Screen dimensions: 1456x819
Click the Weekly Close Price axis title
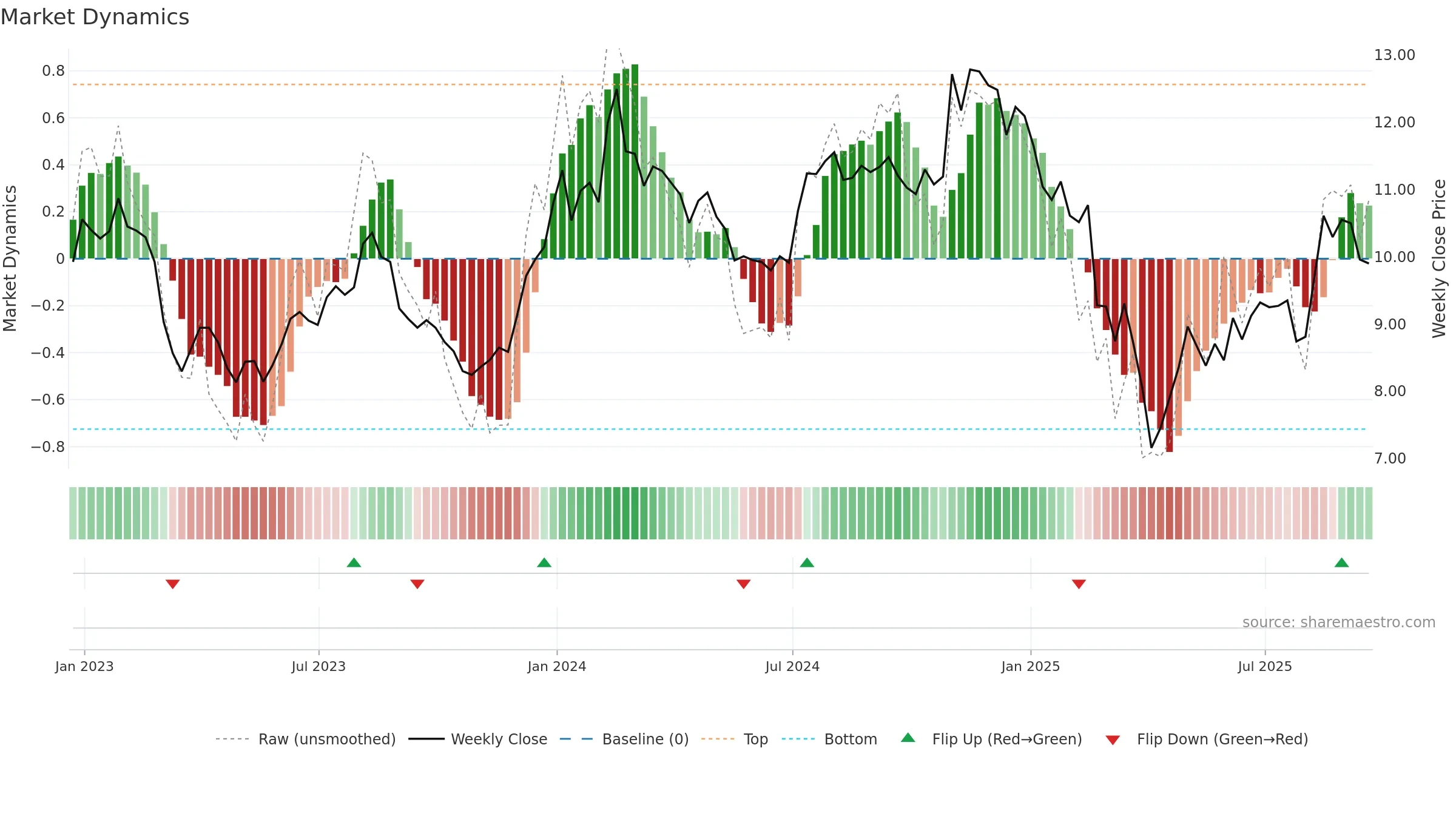click(1439, 258)
